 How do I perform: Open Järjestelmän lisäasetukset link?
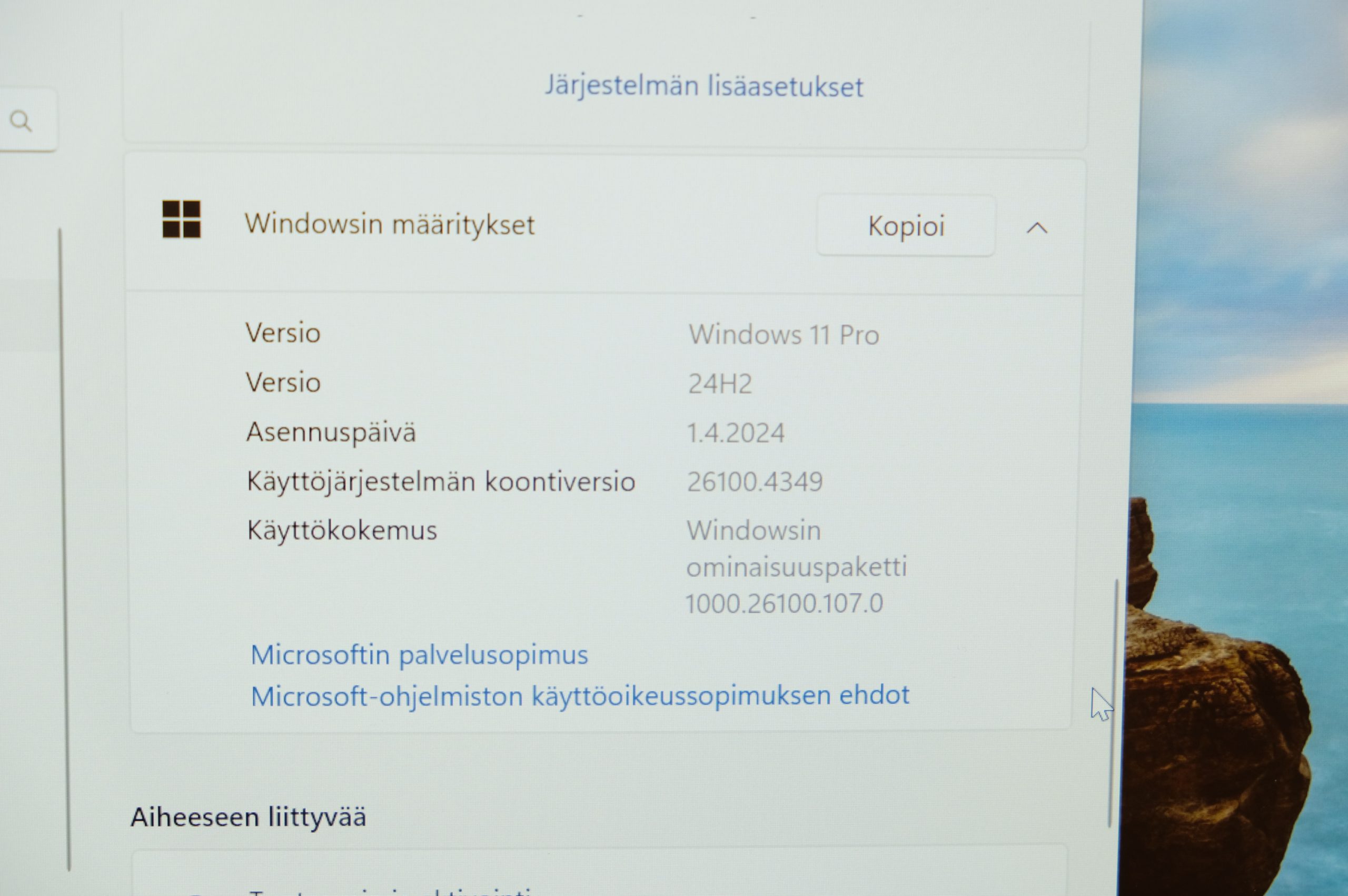tap(703, 86)
